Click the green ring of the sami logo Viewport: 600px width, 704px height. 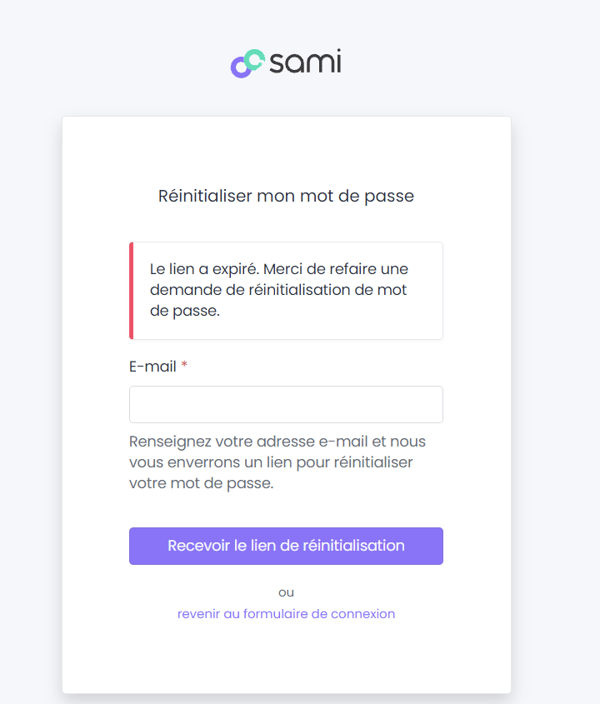coord(255,60)
